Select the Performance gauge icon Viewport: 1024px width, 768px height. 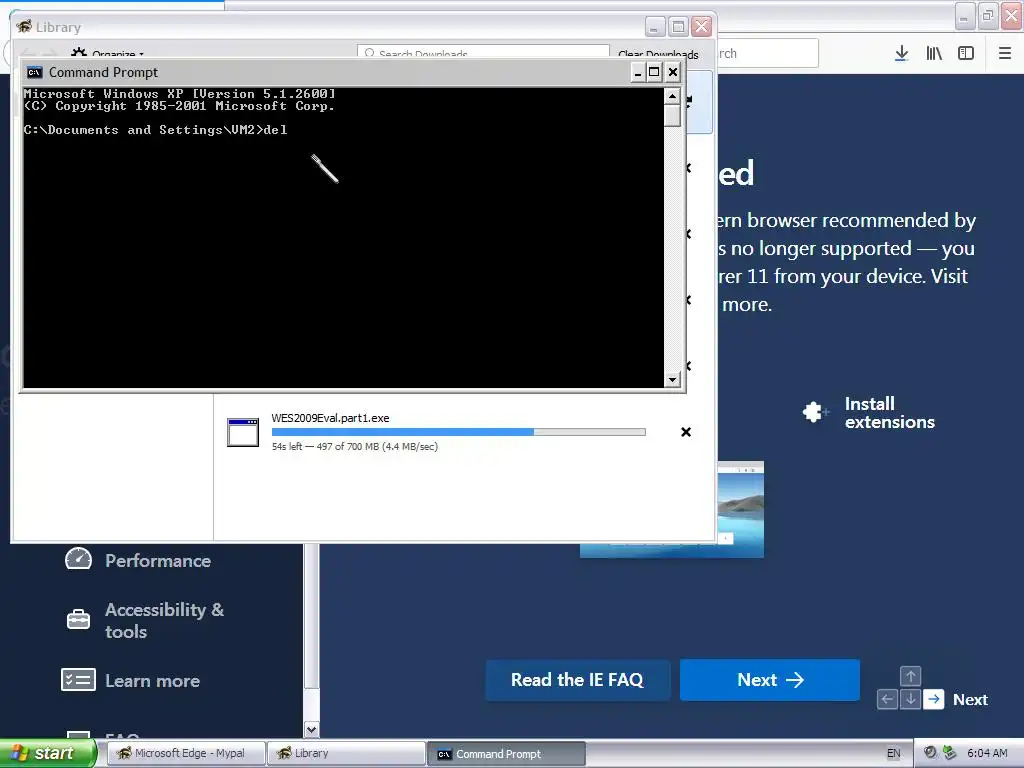tap(78, 560)
